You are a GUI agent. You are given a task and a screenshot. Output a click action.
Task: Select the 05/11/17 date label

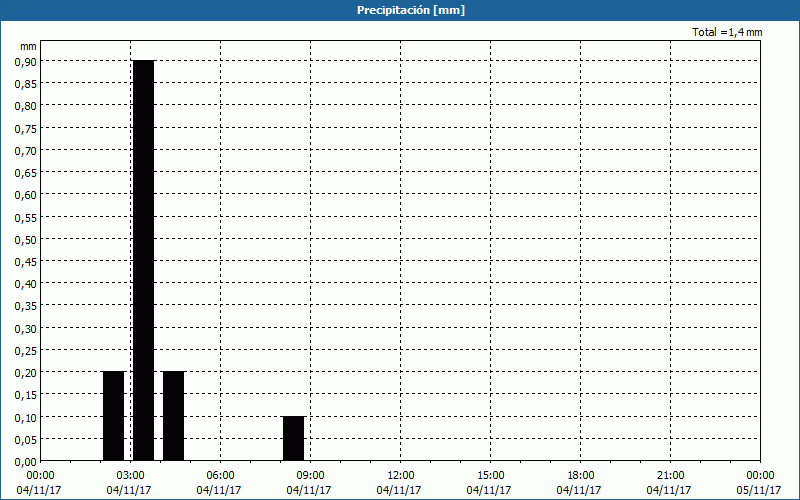coord(759,490)
